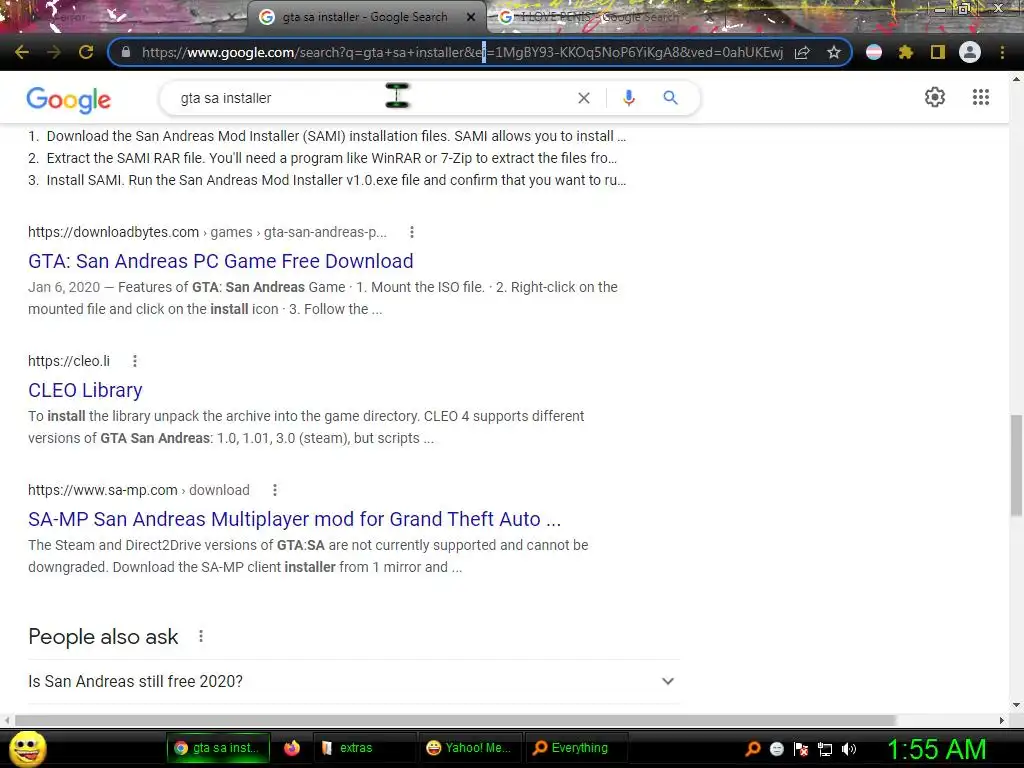The height and width of the screenshot is (768, 1024).
Task: View site info via the padlock icon
Action: click(x=126, y=52)
